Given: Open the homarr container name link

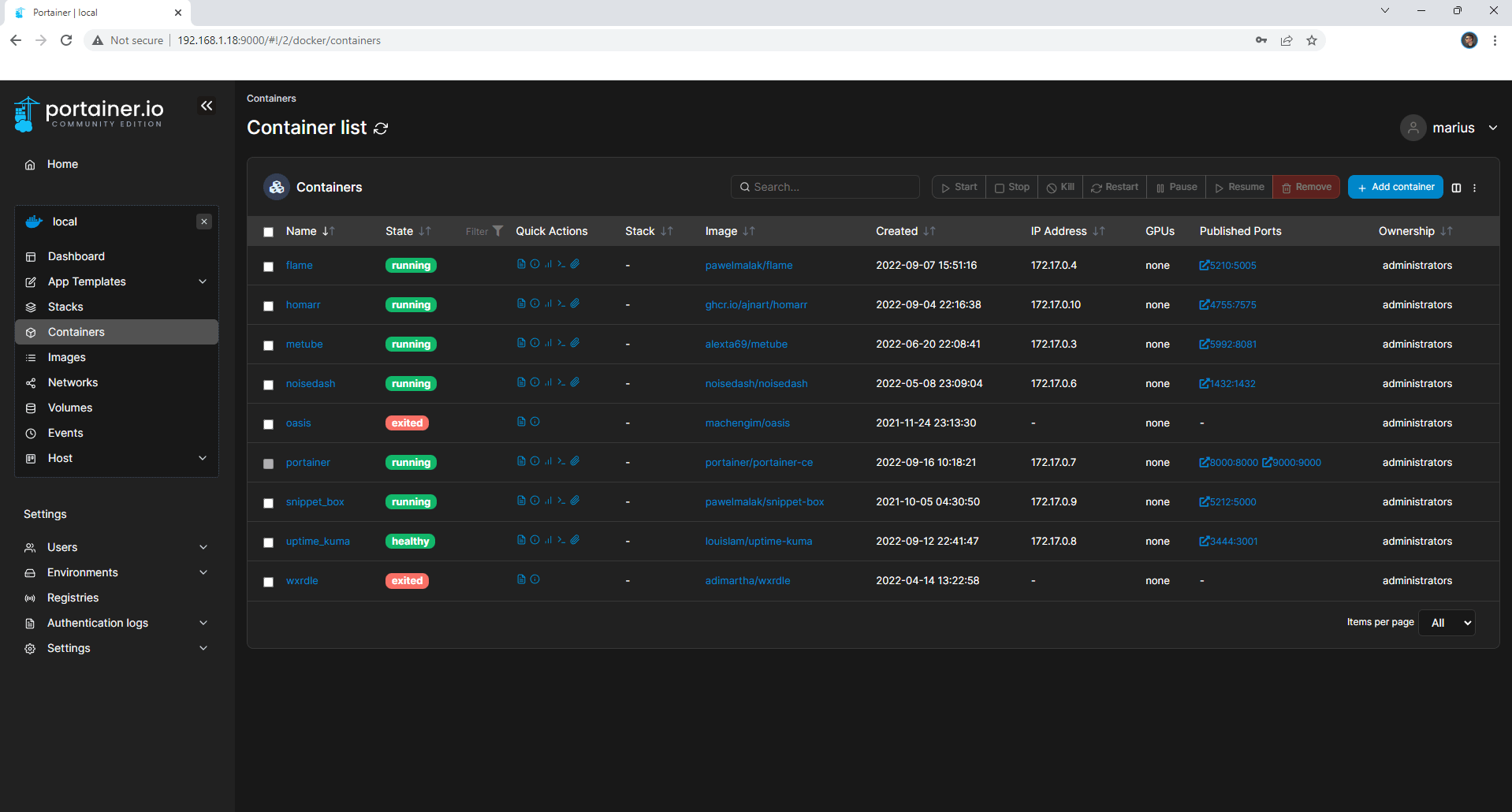Looking at the screenshot, I should (x=303, y=304).
